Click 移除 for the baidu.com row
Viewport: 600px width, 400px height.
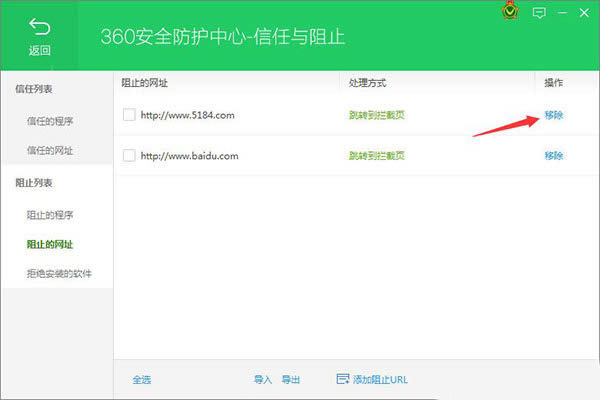tap(553, 155)
